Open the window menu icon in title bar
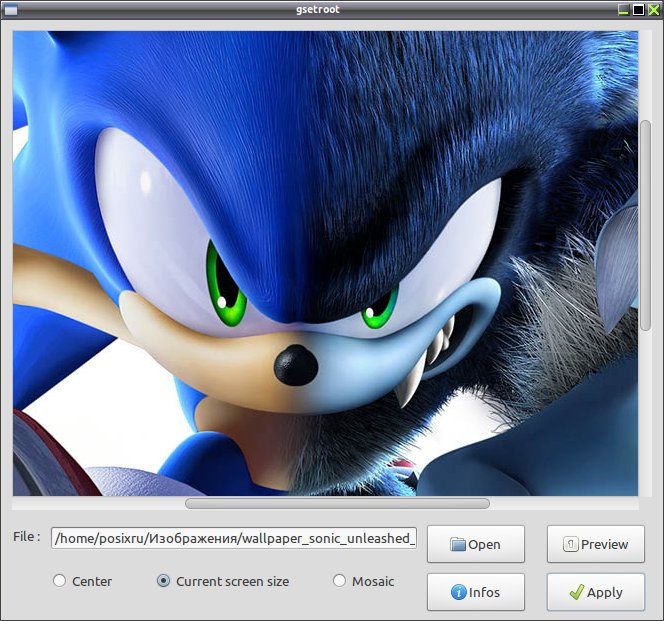Image resolution: width=664 pixels, height=621 pixels. [11, 9]
